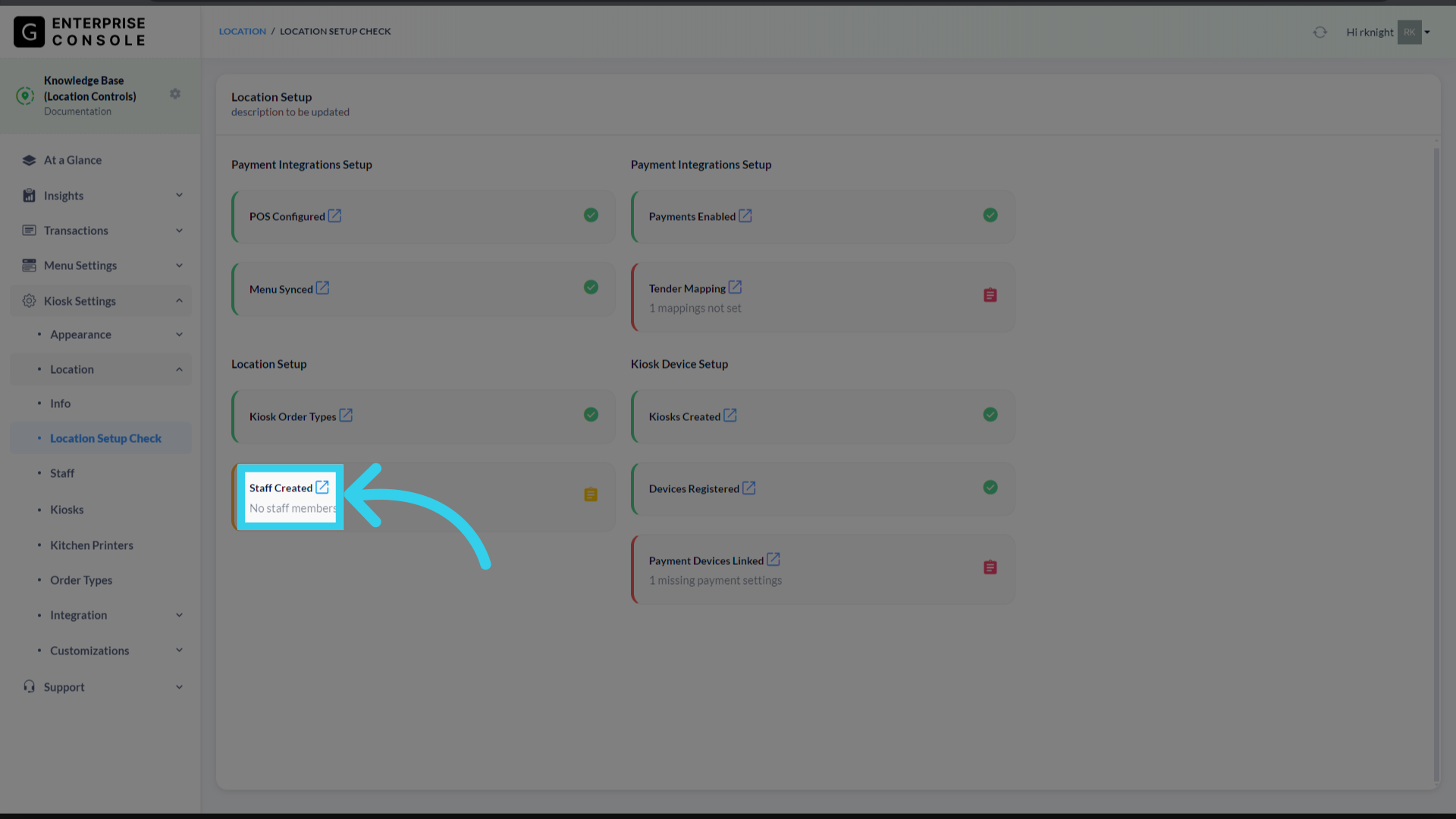Click the LOCATION breadcrumb link
1456x819 pixels.
coord(243,31)
